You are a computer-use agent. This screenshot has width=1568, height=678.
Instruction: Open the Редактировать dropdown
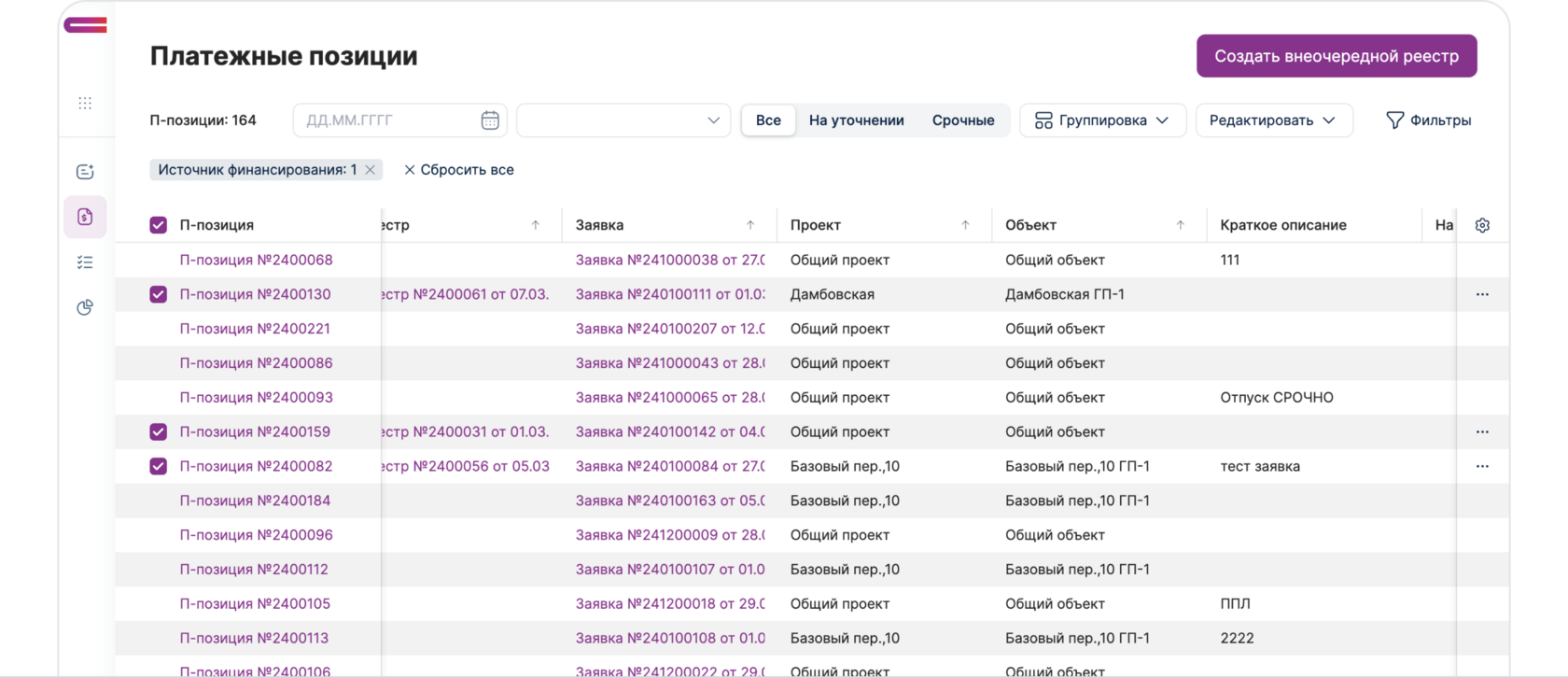pyautogui.click(x=1273, y=120)
